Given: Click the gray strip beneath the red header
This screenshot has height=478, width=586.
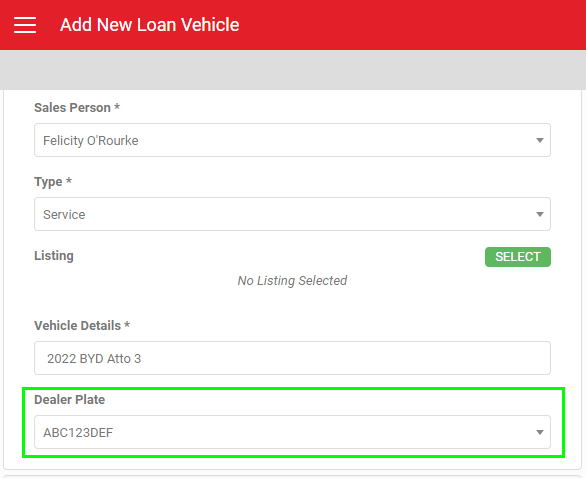Looking at the screenshot, I should click(x=293, y=70).
